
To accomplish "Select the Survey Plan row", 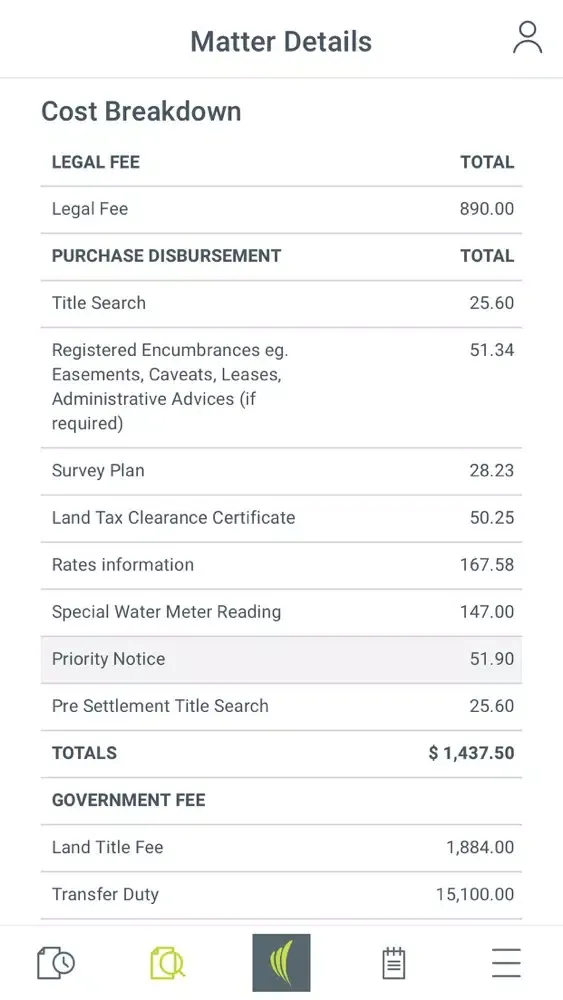I will point(281,471).
